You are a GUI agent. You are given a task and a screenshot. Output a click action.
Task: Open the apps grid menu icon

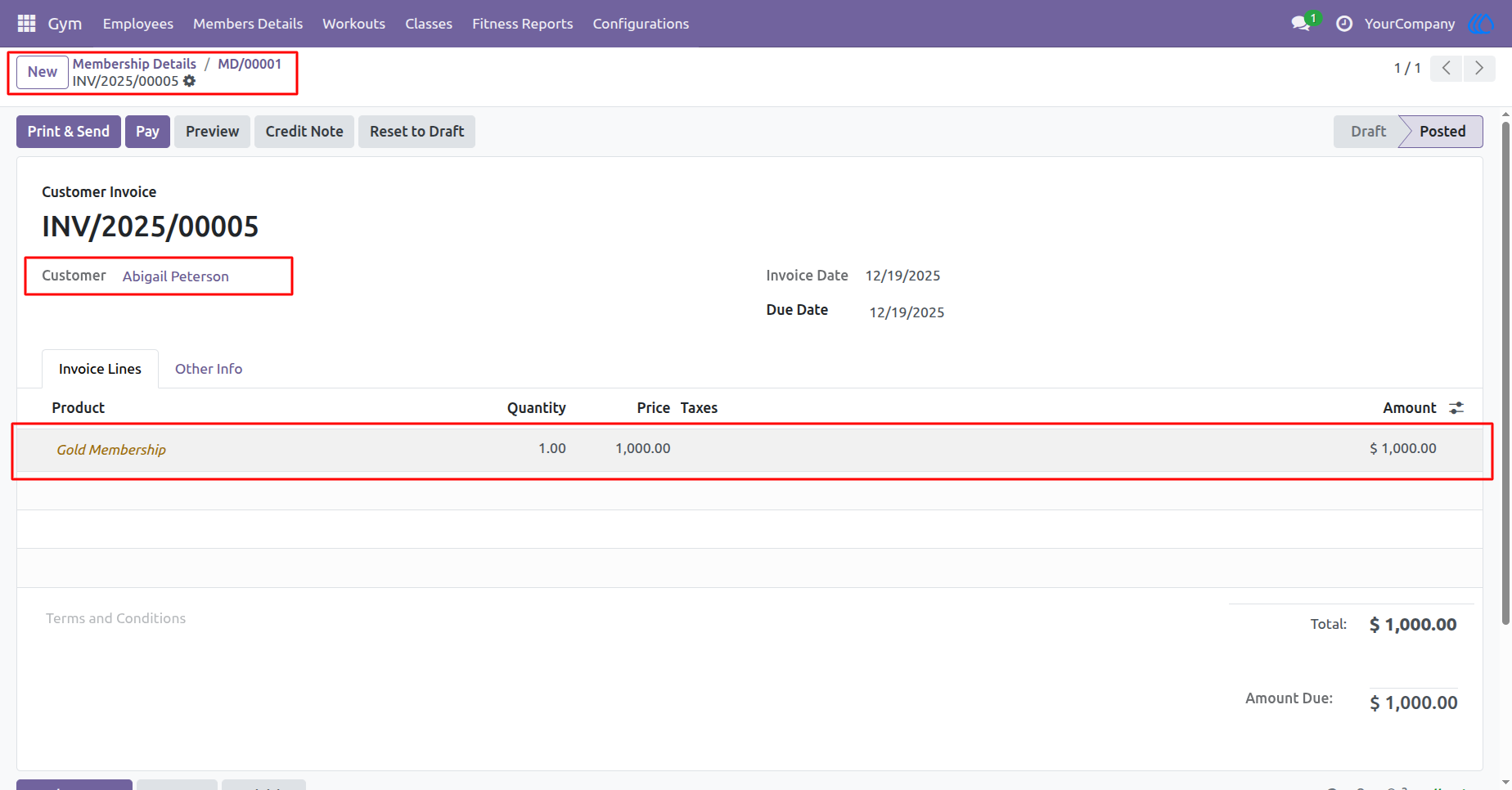pyautogui.click(x=26, y=24)
